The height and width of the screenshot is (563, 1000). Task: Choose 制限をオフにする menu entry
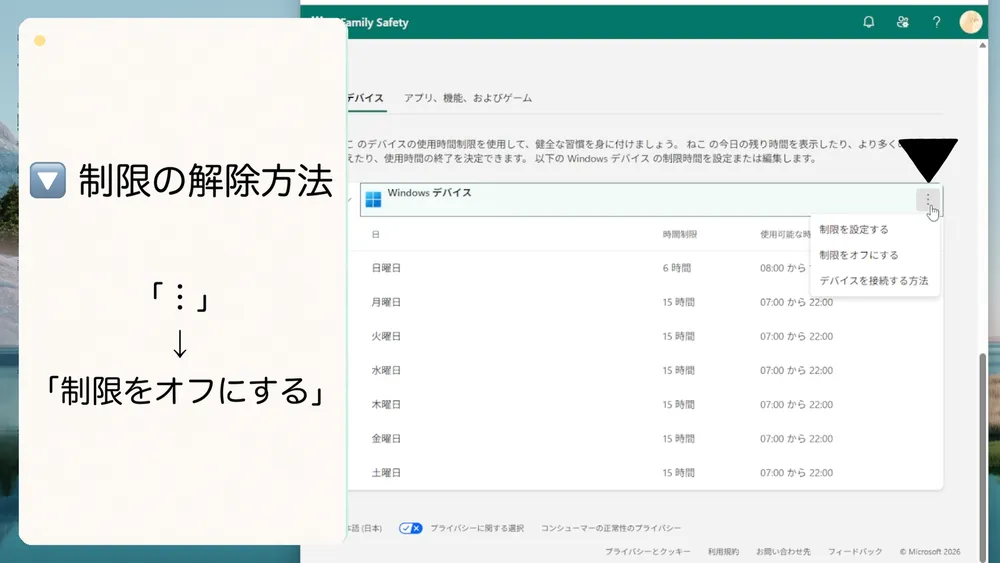tap(858, 255)
